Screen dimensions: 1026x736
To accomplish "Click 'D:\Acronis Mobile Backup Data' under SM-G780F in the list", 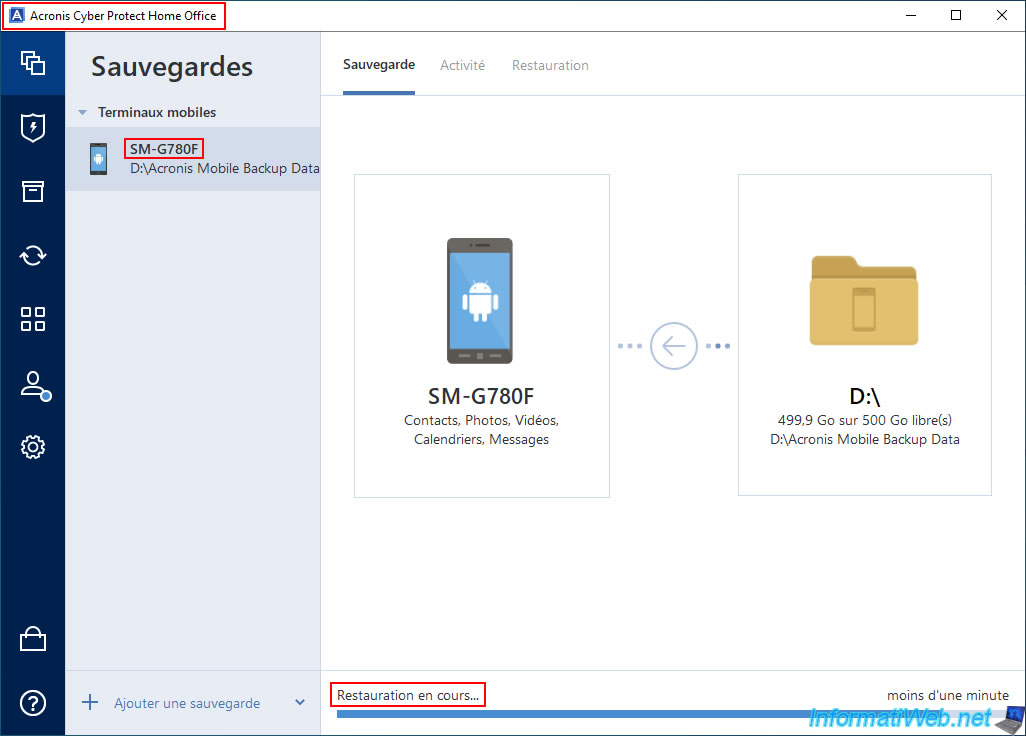I will 224,168.
